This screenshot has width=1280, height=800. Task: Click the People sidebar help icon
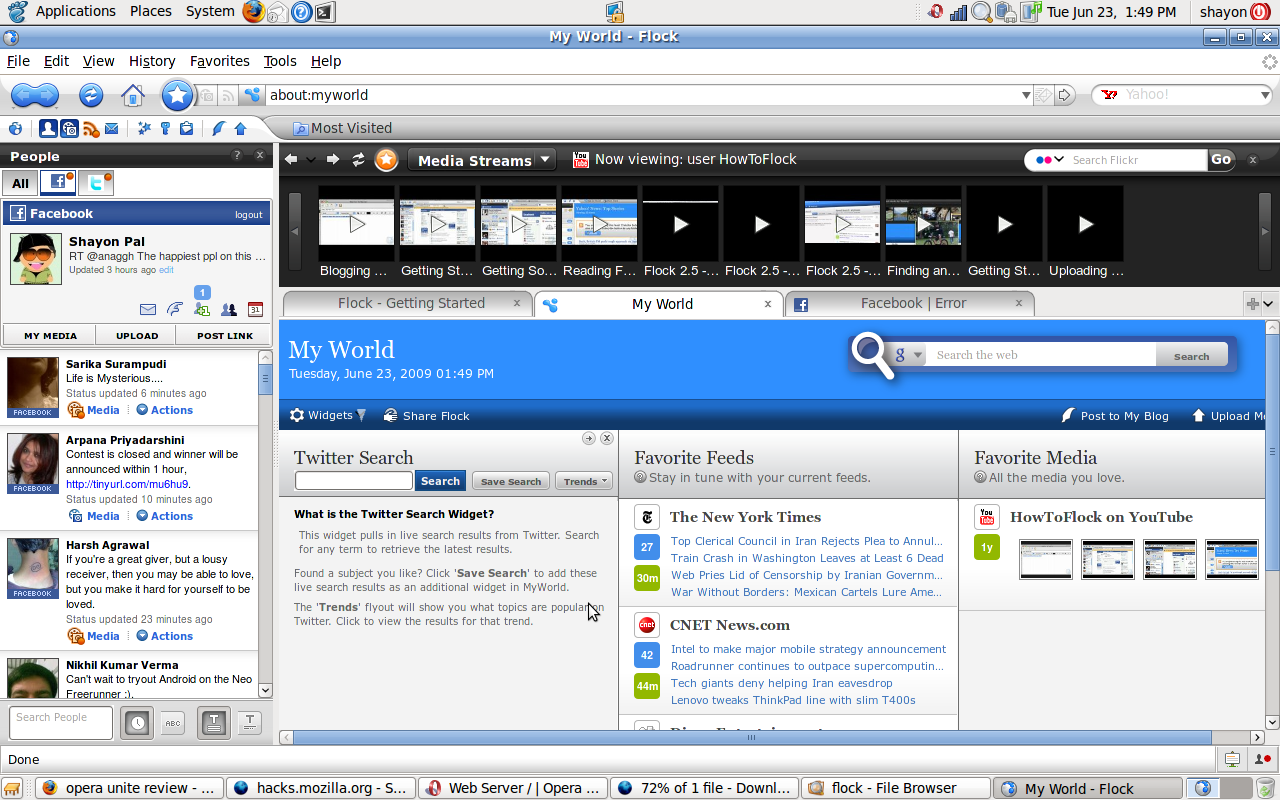point(237,156)
